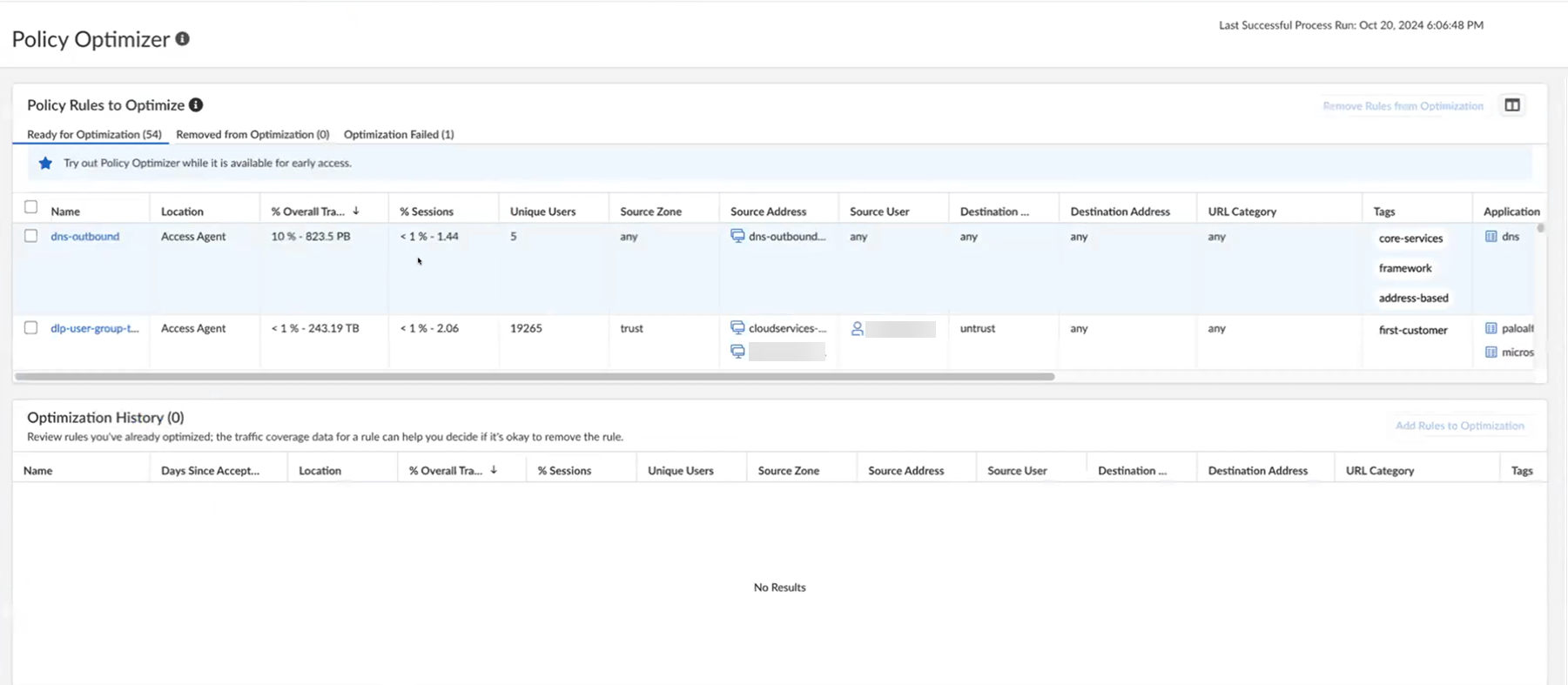This screenshot has width=1568, height=685.
Task: Toggle the select-all rules checkbox in header
Action: (31, 207)
